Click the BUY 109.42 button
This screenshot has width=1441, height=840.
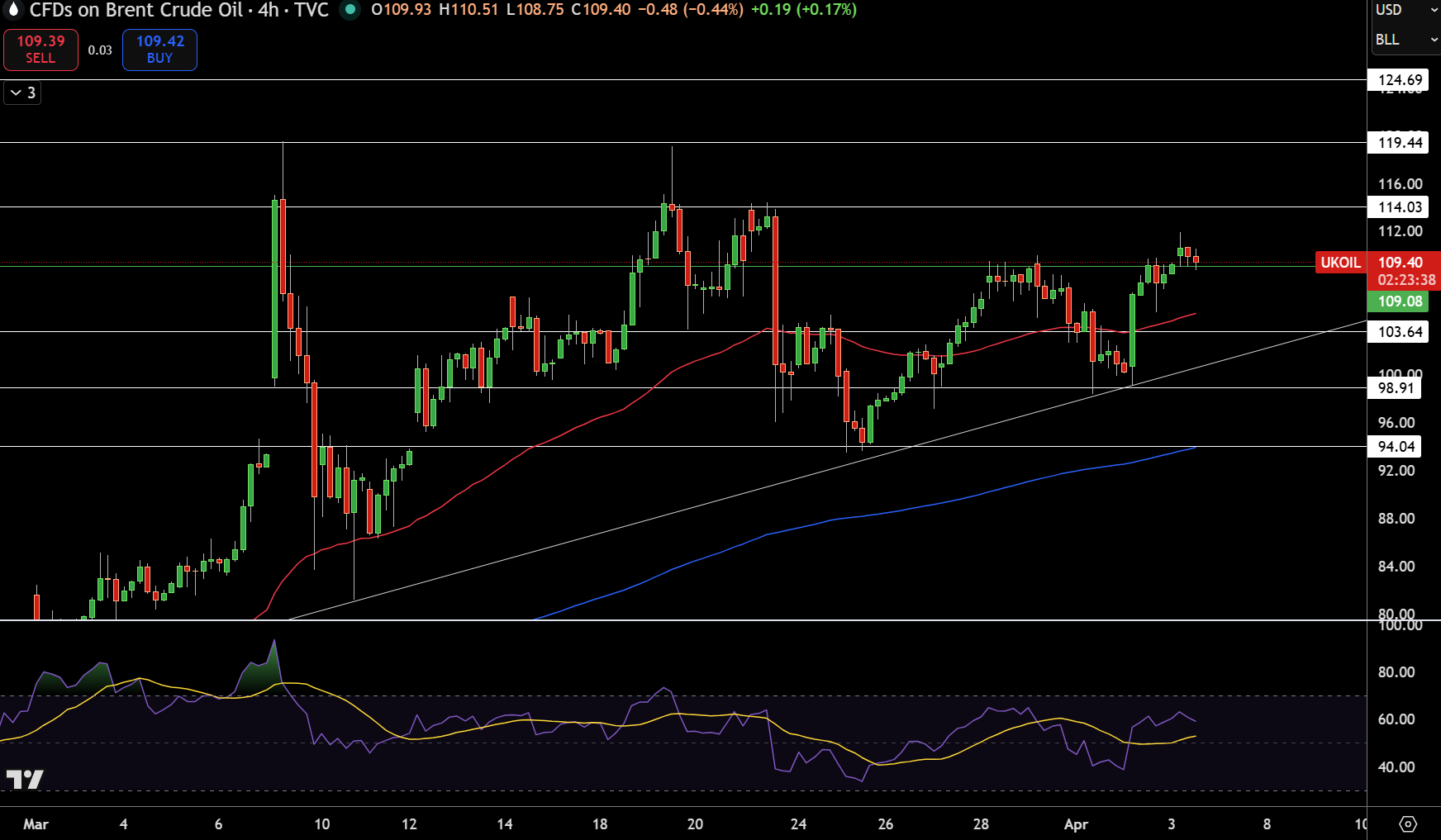159,50
